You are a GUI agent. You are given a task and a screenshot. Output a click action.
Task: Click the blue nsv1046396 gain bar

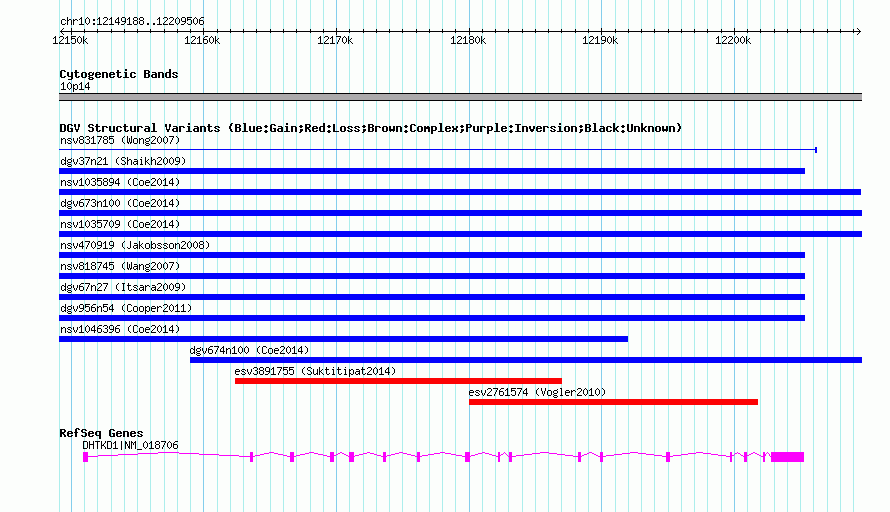(343, 339)
